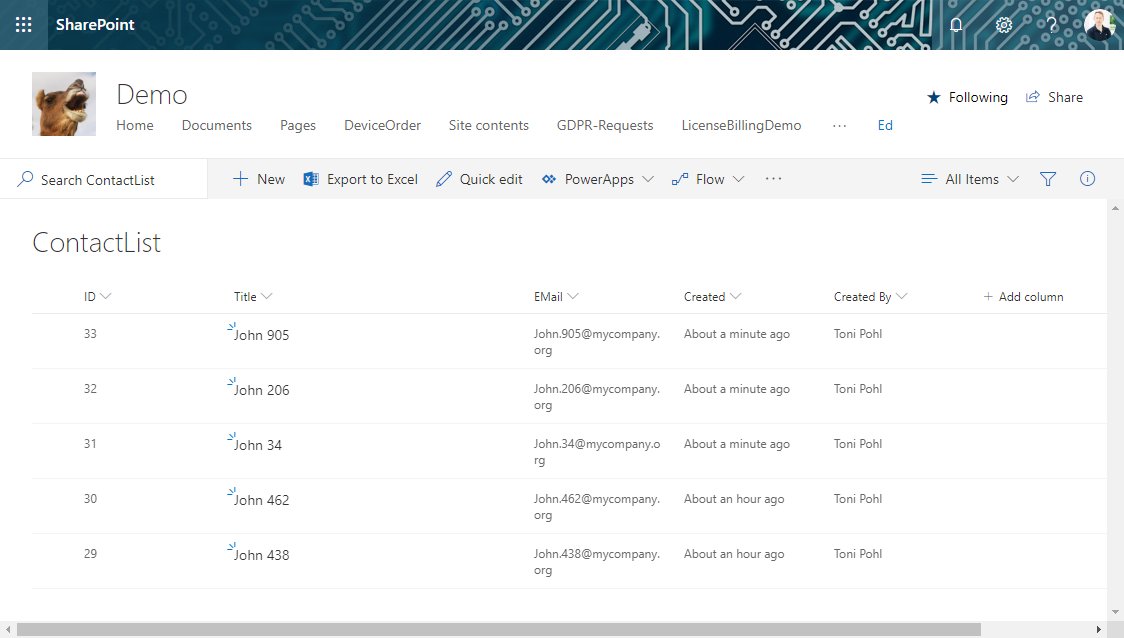Viewport: 1124px width, 638px height.
Task: Open the app launcher waffle icon
Action: tap(24, 25)
